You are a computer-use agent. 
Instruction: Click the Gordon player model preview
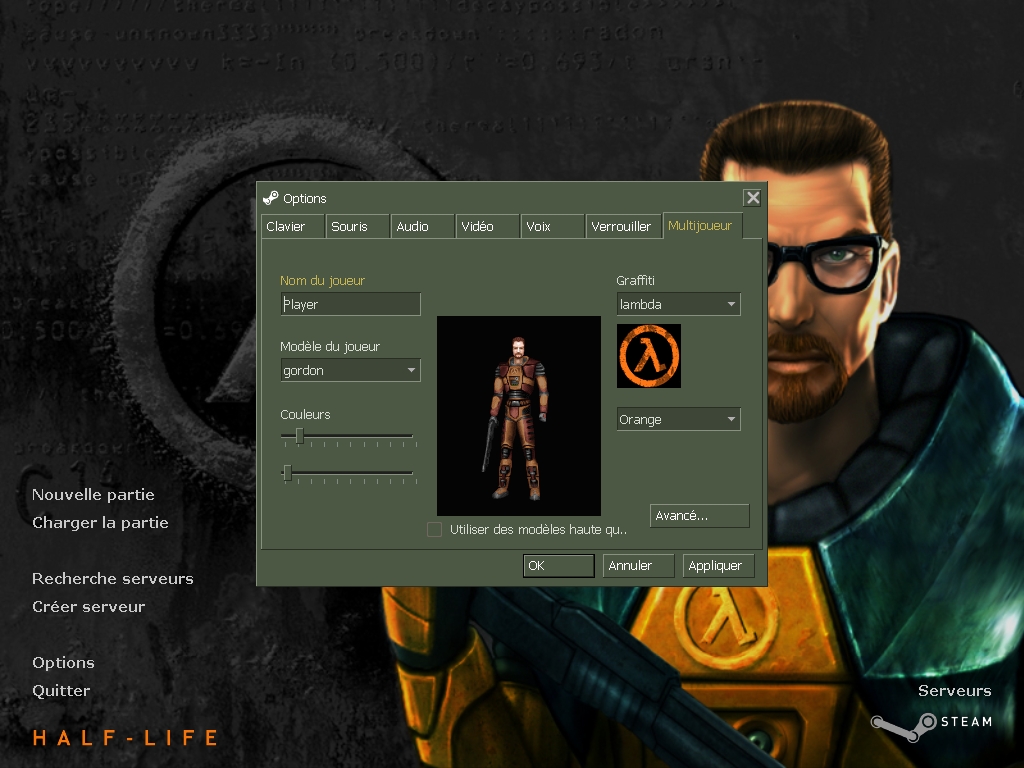tap(518, 416)
